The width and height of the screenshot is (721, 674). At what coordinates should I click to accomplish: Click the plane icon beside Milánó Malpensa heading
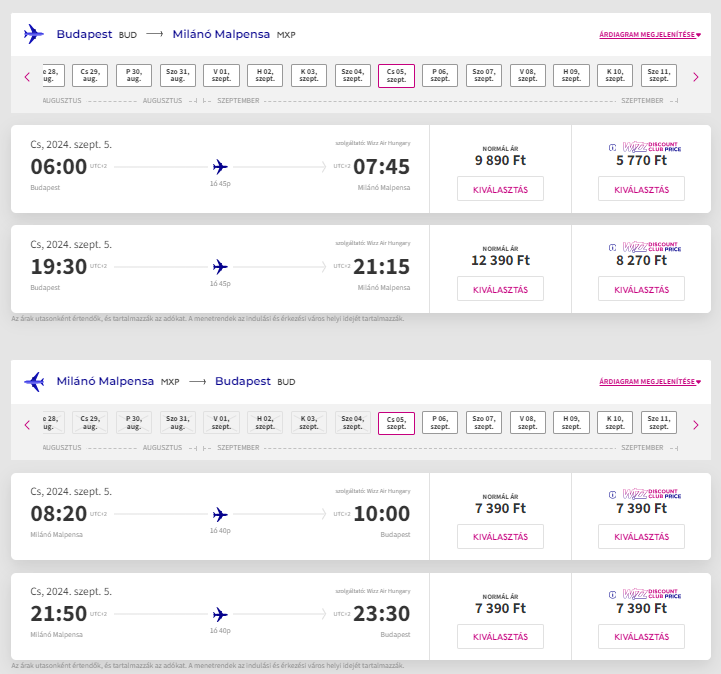tap(34, 381)
